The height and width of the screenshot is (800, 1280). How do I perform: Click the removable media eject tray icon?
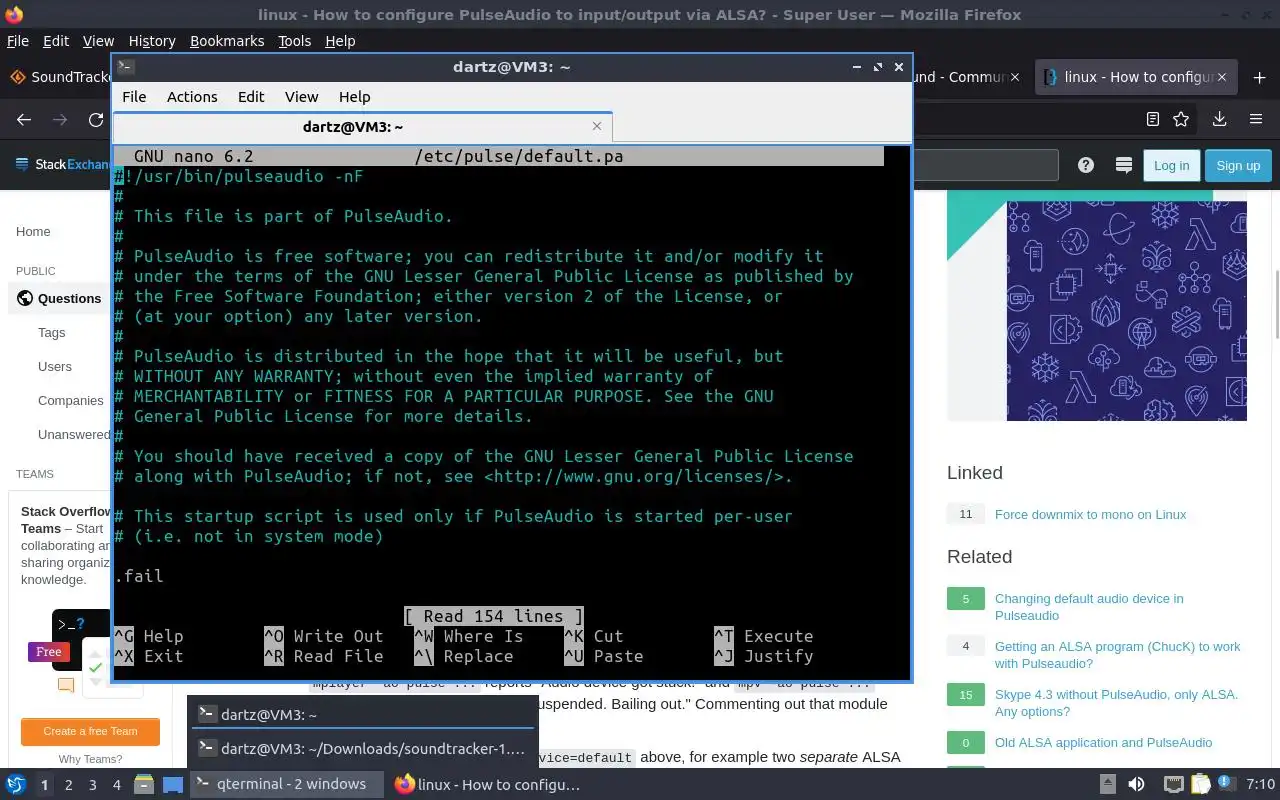(x=1108, y=784)
